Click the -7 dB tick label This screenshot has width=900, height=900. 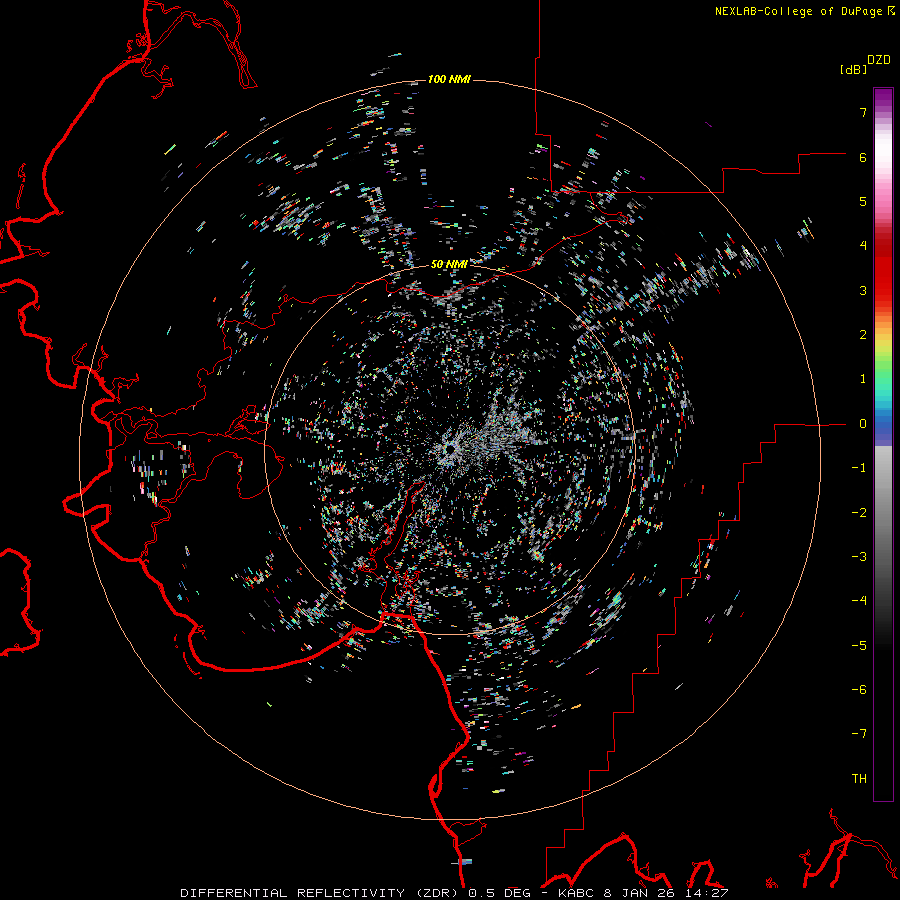859,734
